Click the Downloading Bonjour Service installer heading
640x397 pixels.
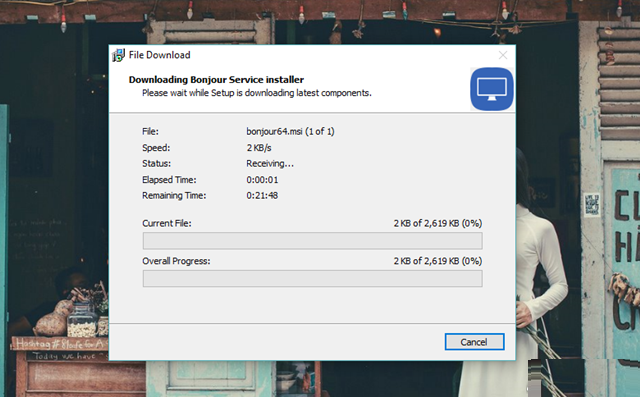coord(216,80)
